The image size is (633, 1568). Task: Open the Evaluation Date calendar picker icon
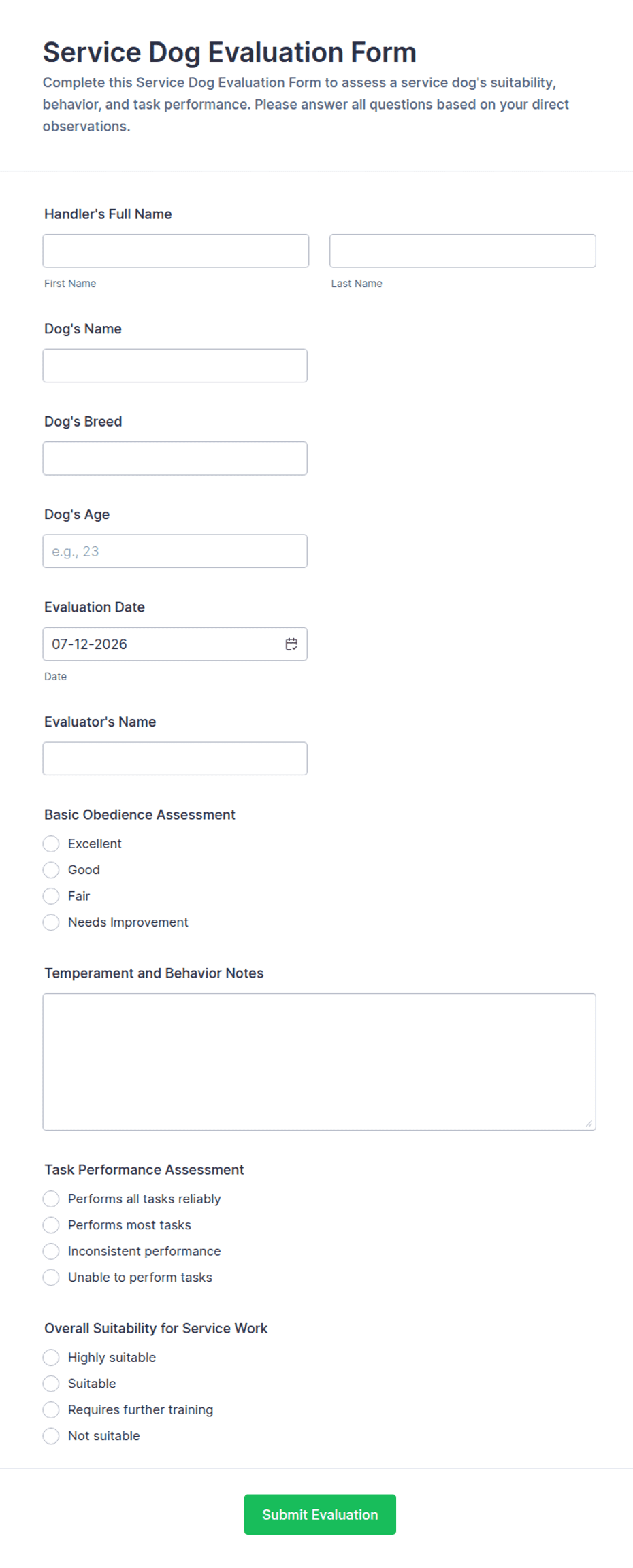(291, 644)
